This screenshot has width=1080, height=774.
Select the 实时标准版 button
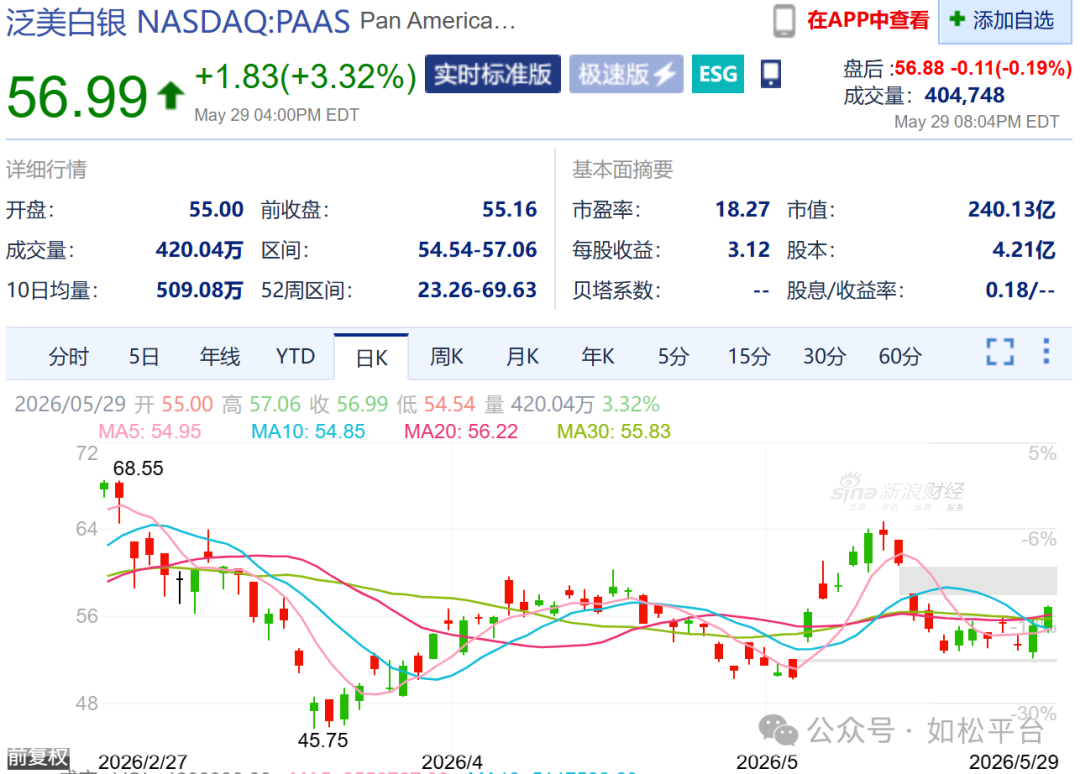pos(492,74)
